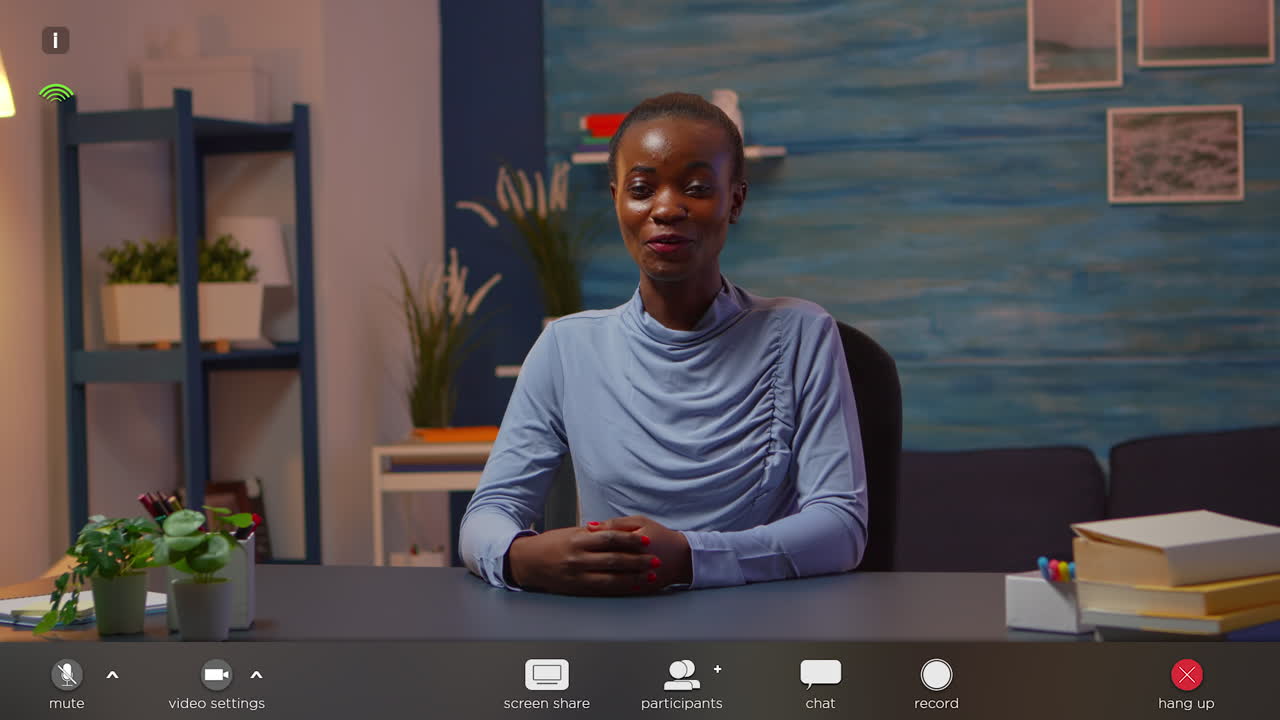1280x720 pixels.
Task: Select the mute label in the control bar
Action: click(66, 702)
